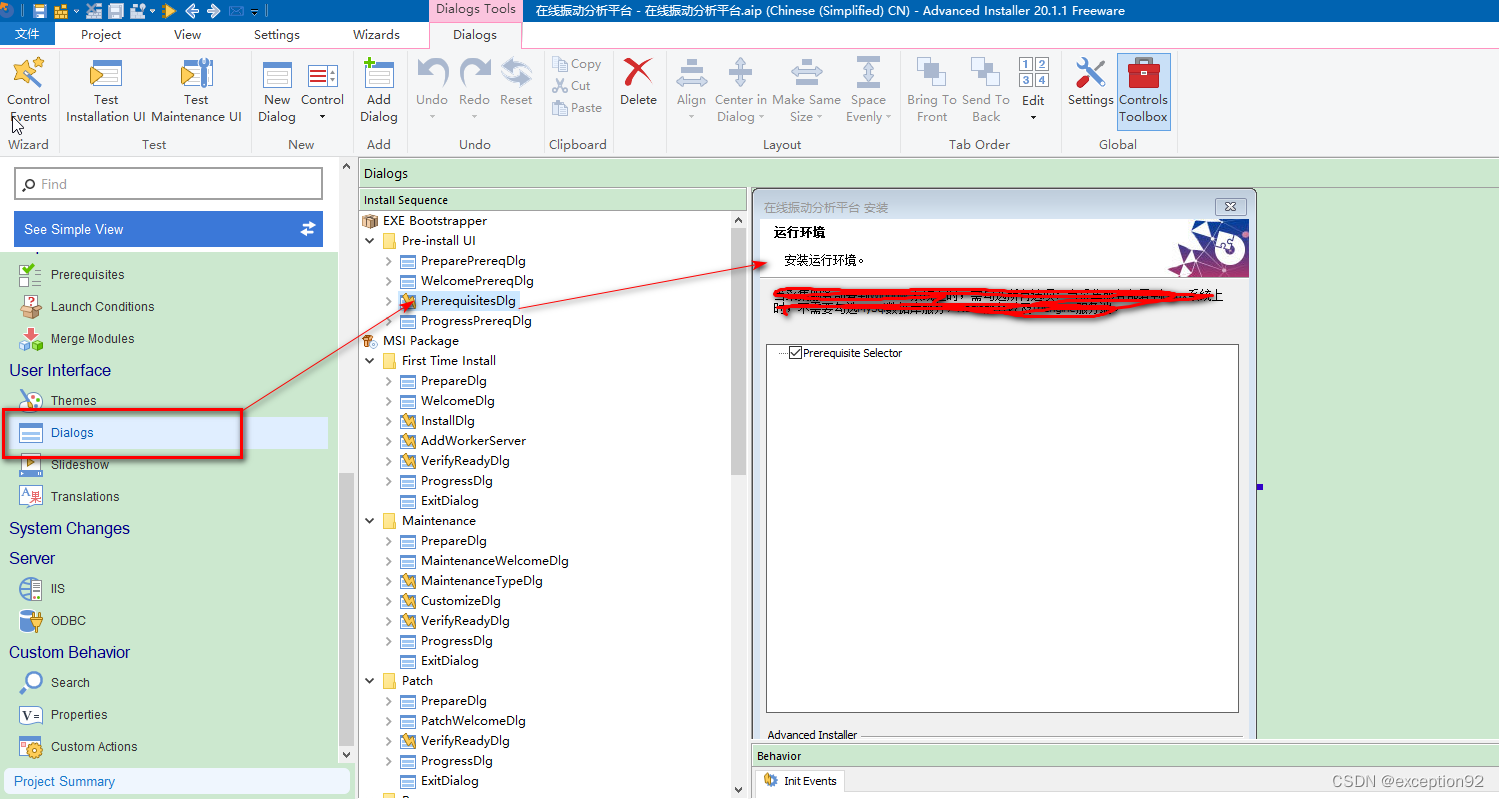This screenshot has width=1499, height=799.
Task: Open the Merge Modules page
Action: pos(92,338)
